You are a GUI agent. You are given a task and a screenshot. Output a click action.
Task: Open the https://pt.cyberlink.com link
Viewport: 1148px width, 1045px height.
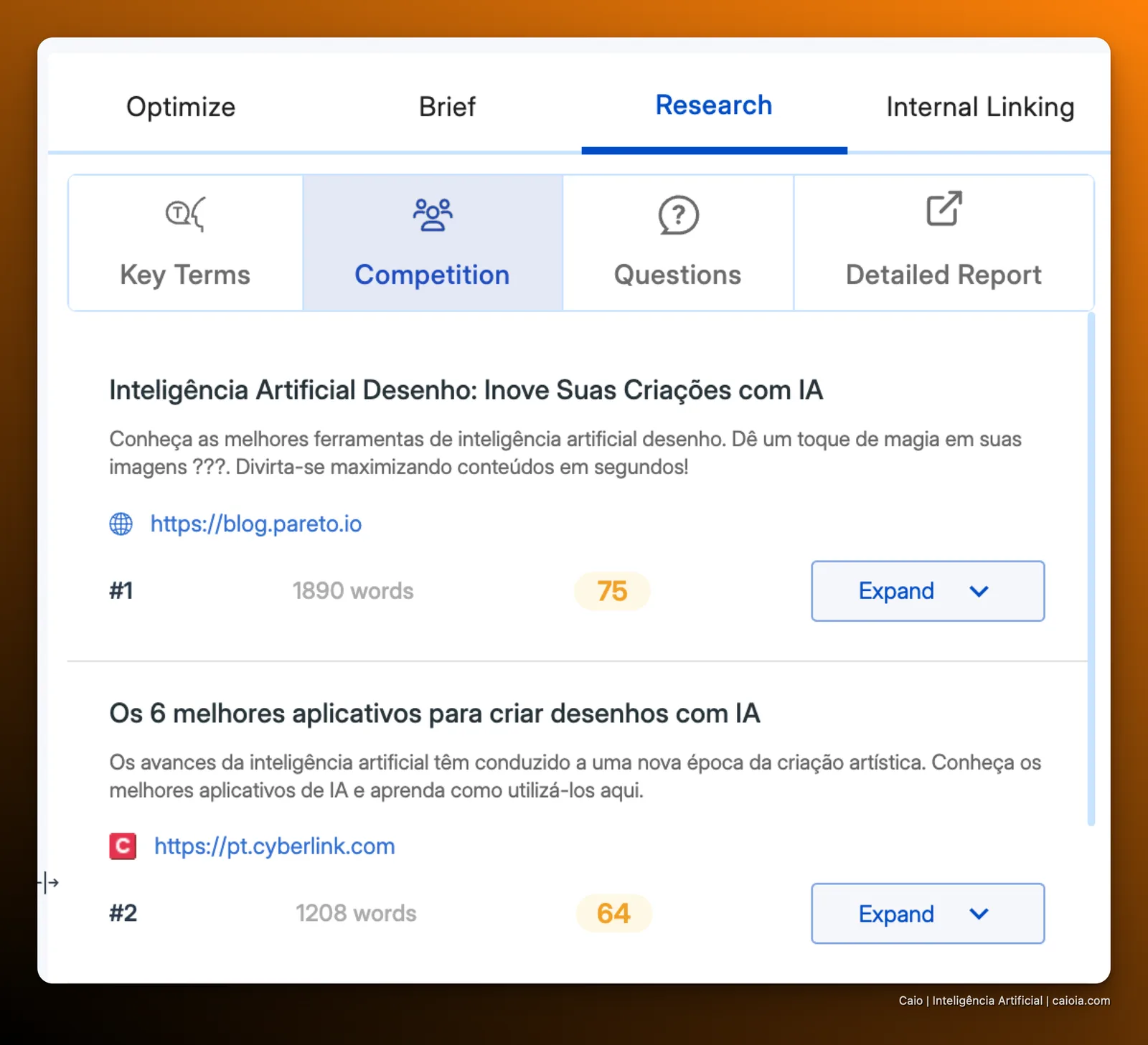(275, 846)
